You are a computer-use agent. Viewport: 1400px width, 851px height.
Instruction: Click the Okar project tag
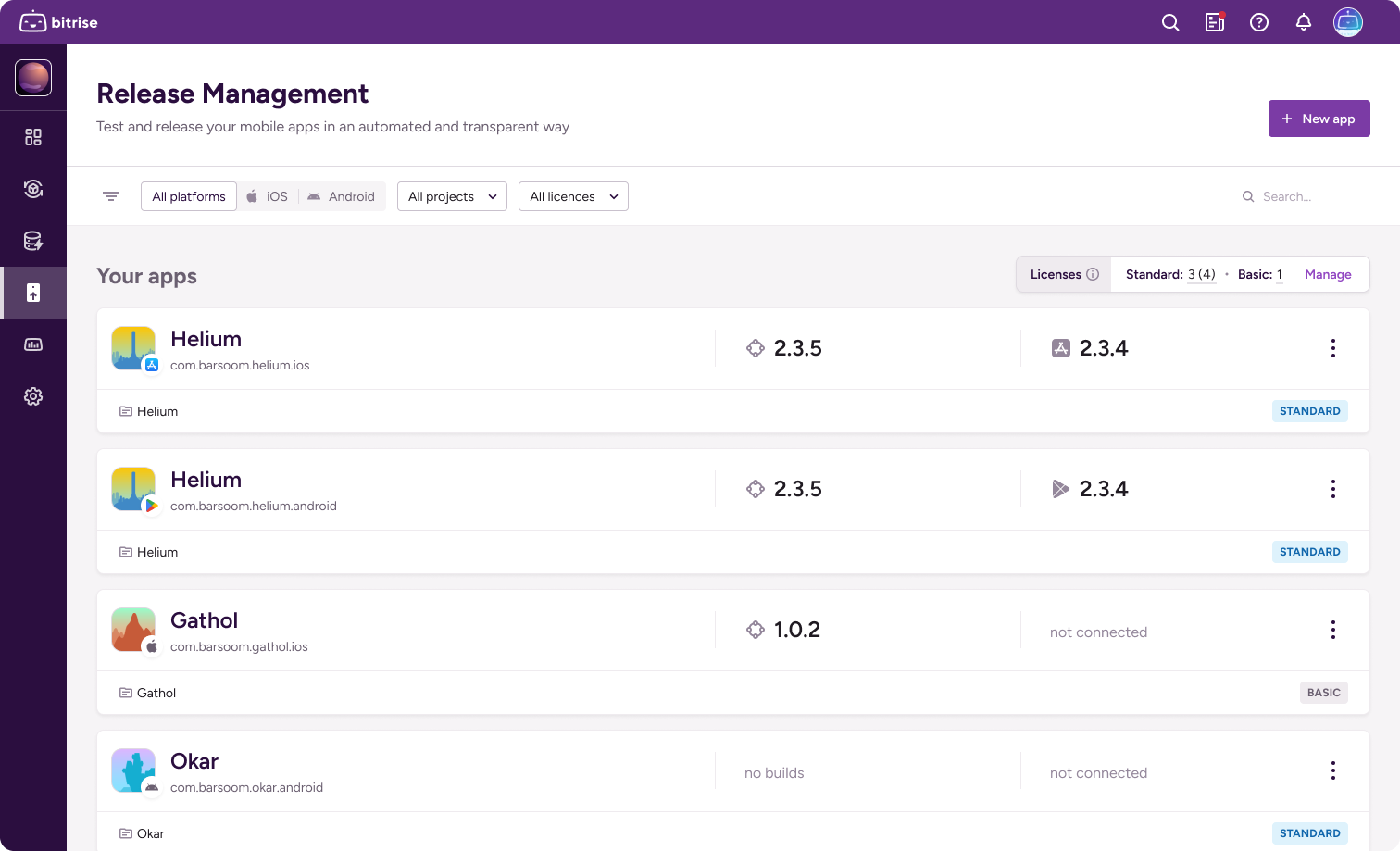click(142, 833)
